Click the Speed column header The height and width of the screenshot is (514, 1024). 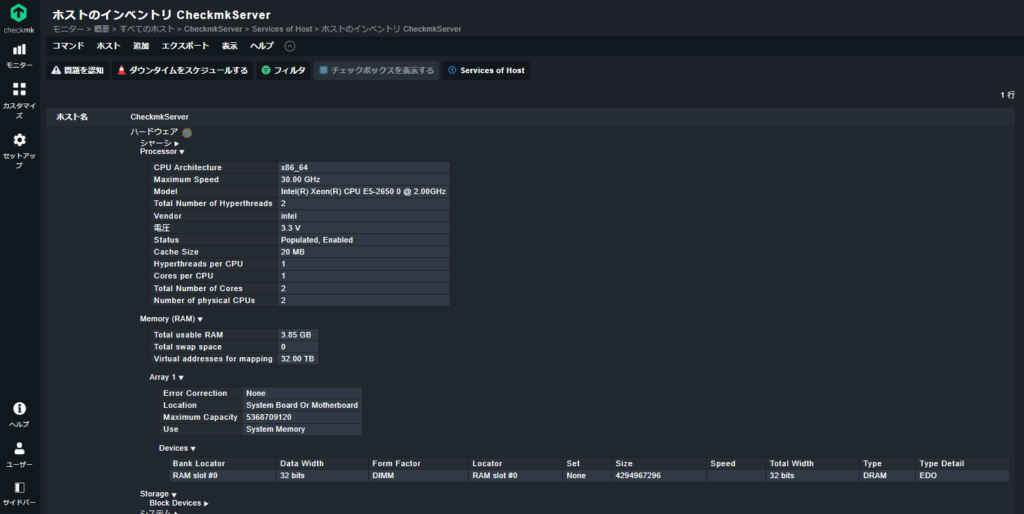point(722,464)
